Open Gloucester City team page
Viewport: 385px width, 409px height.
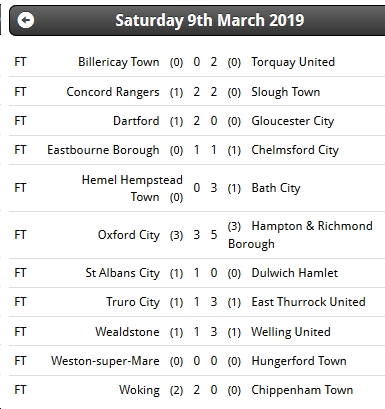(293, 121)
